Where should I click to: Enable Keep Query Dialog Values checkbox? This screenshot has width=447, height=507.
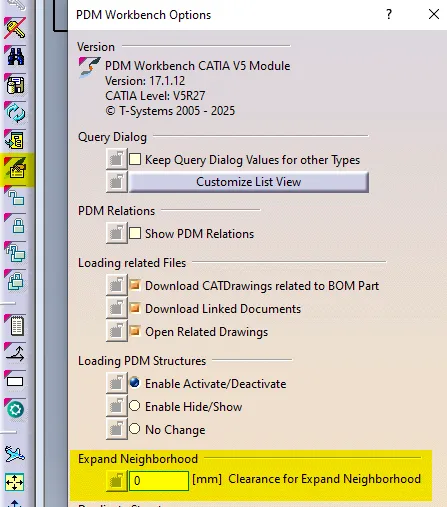coord(135,159)
